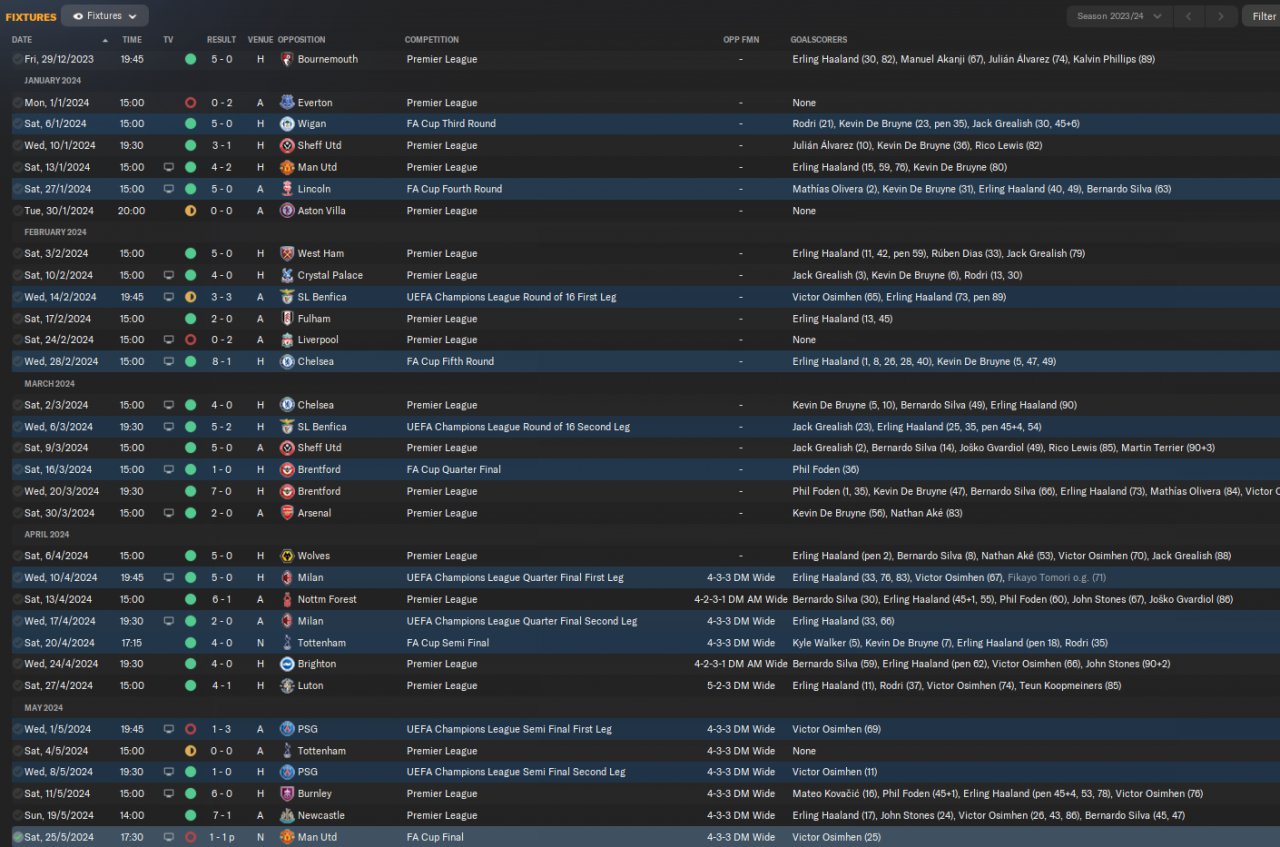Click the Aston Villa club badge
Screen dimensions: 1280x847
pyautogui.click(x=287, y=211)
